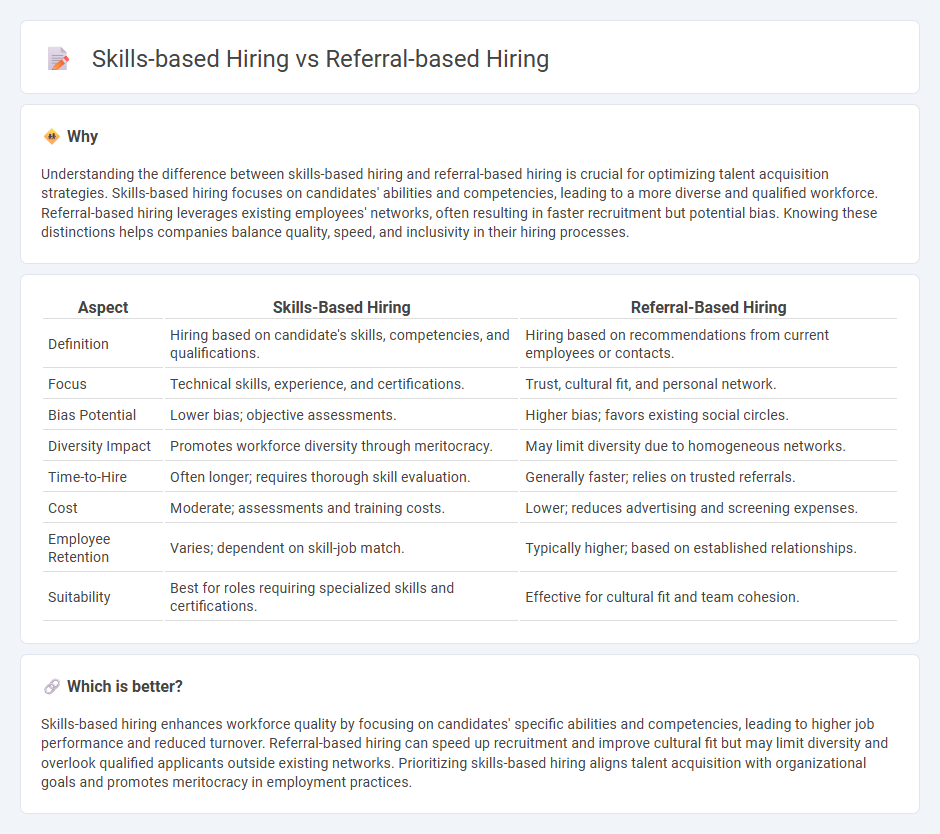Click the Diversity Impact row label
The height and width of the screenshot is (834, 940).
(x=100, y=447)
